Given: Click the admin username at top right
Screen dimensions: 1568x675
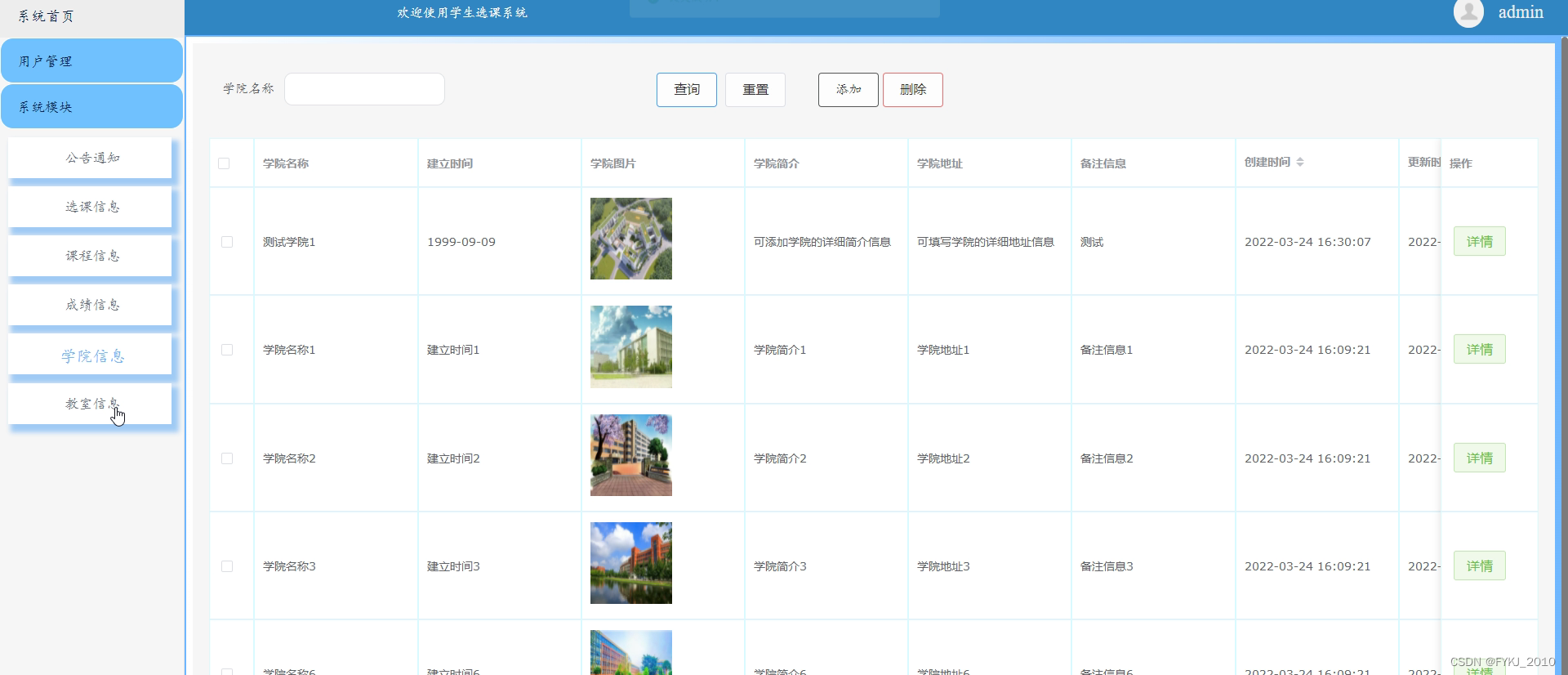Looking at the screenshot, I should [1521, 12].
